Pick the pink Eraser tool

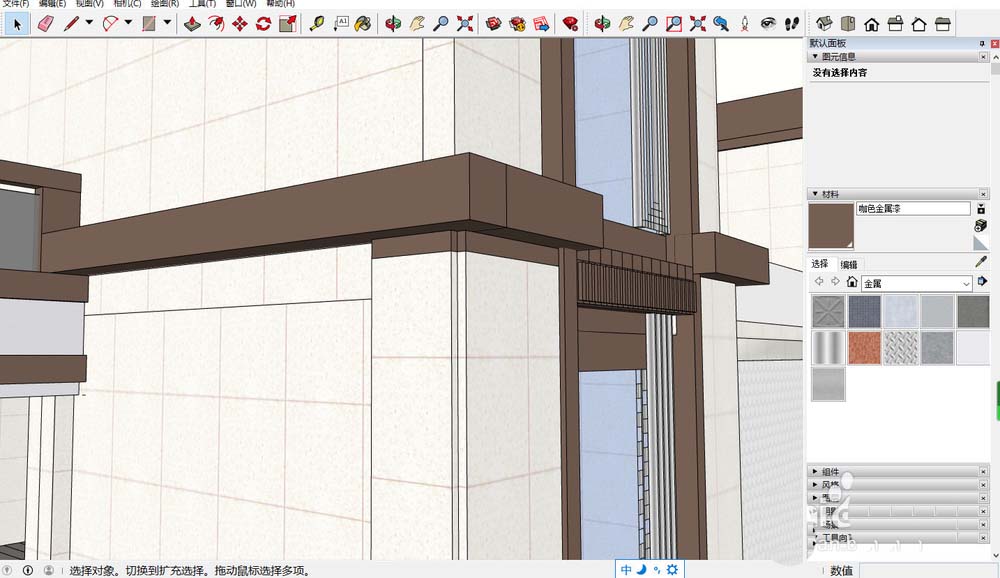click(45, 24)
